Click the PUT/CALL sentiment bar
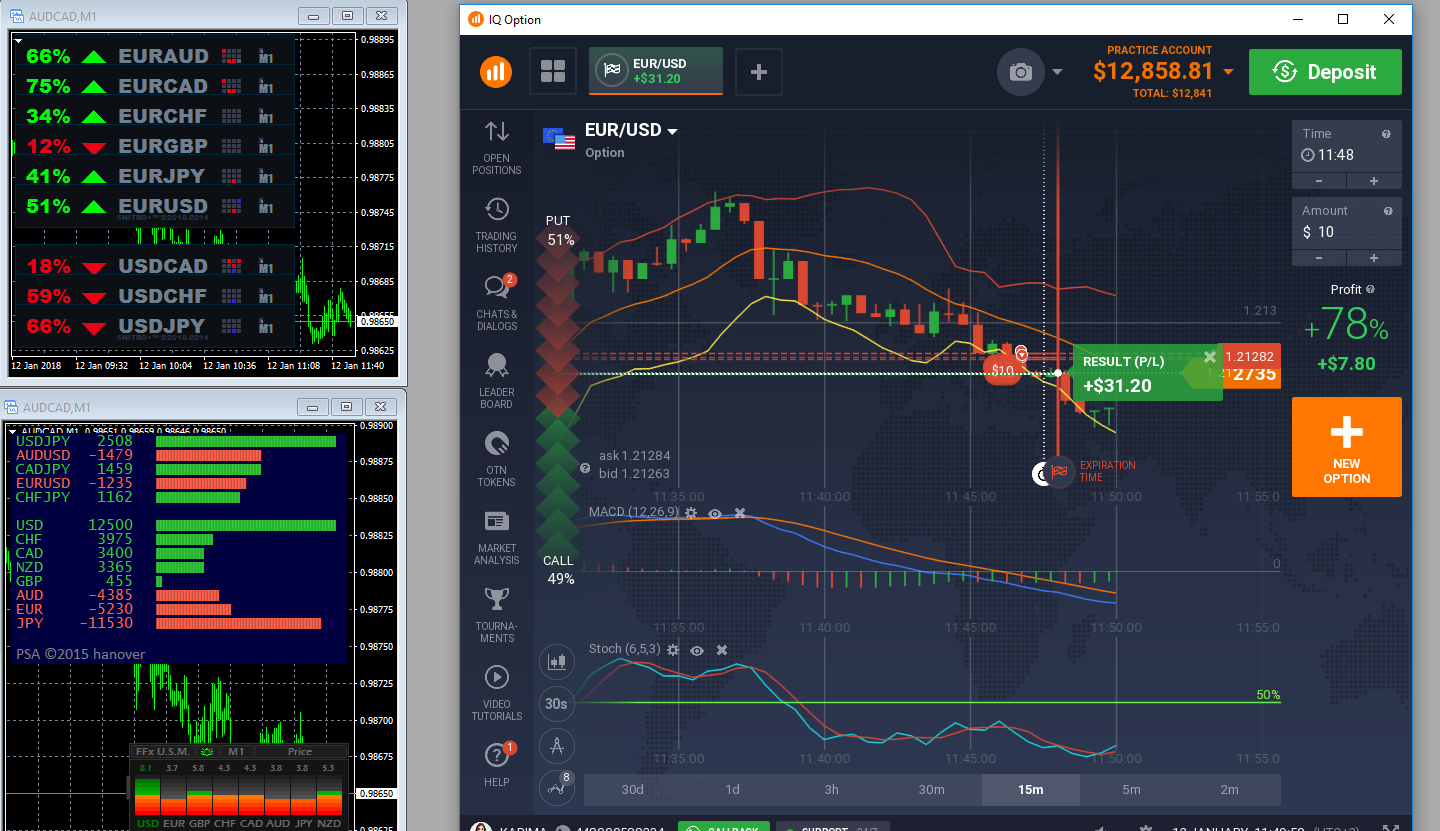 559,398
